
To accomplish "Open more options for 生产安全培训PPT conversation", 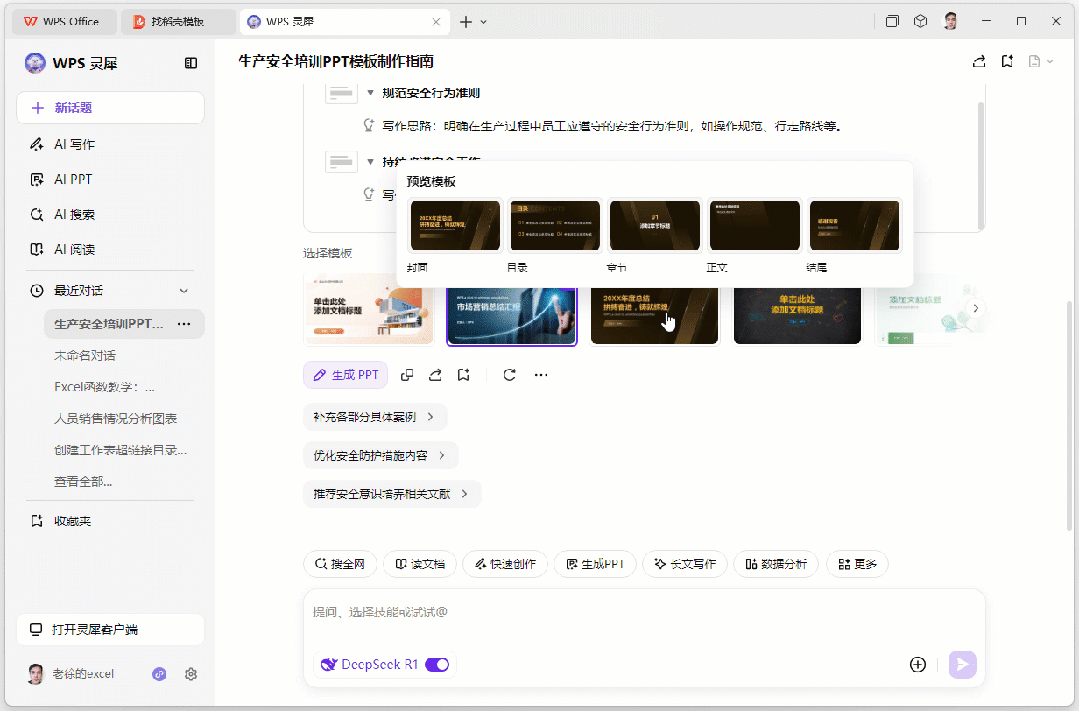I will (184, 324).
